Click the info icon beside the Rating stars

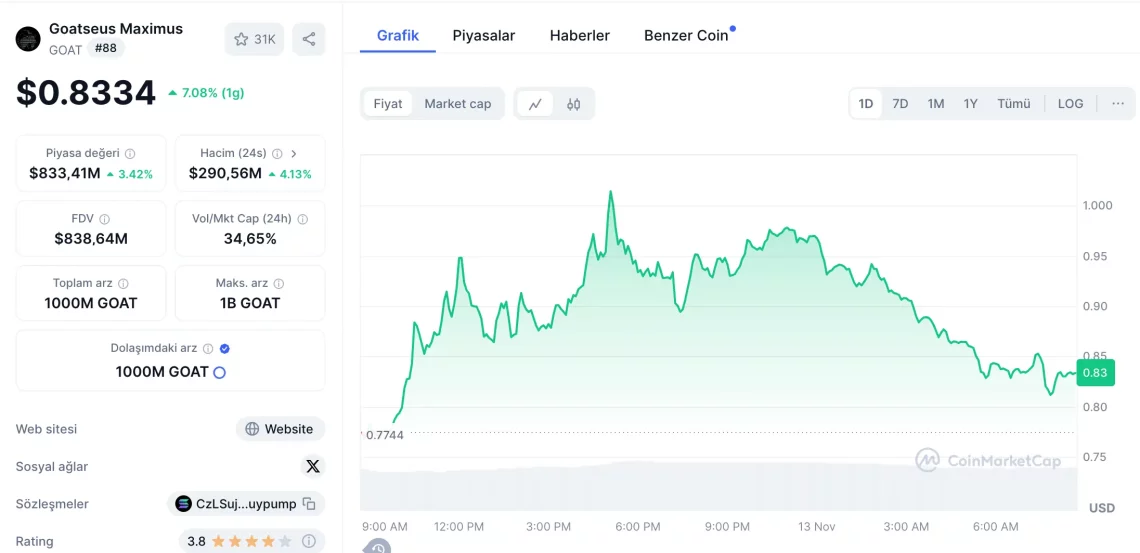click(308, 541)
